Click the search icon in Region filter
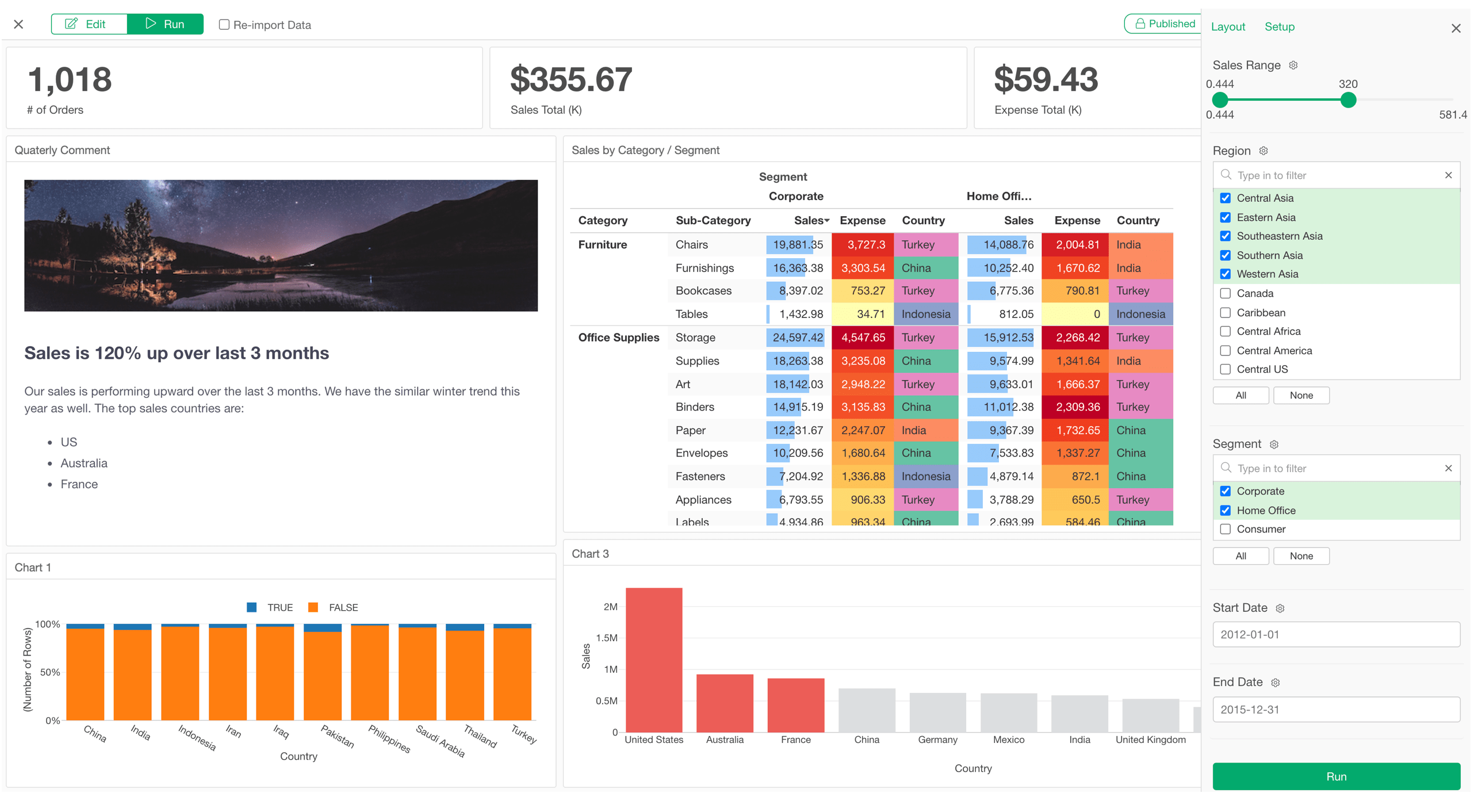 pyautogui.click(x=1226, y=175)
